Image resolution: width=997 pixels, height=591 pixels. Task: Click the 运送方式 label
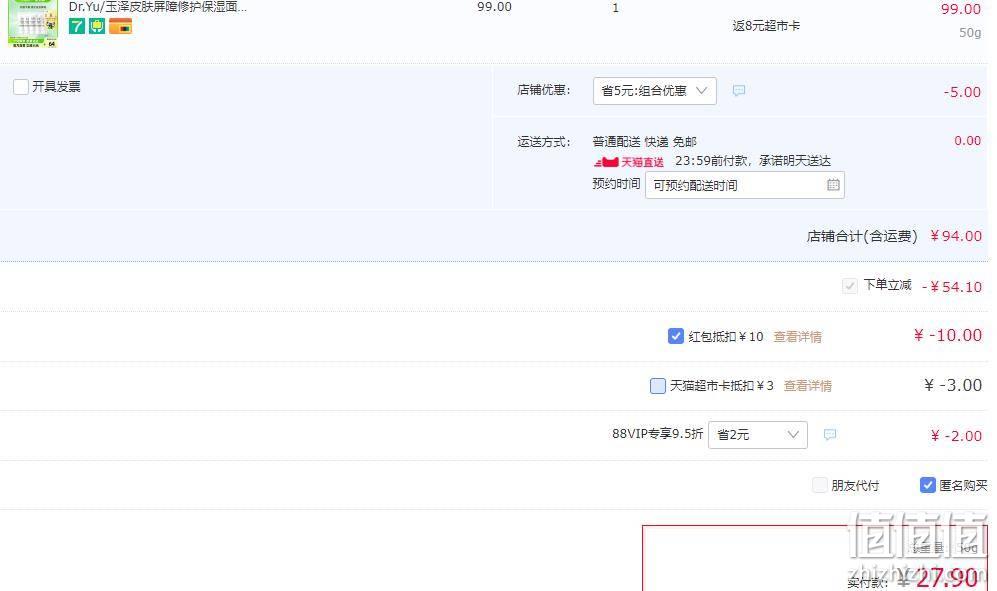(x=544, y=142)
